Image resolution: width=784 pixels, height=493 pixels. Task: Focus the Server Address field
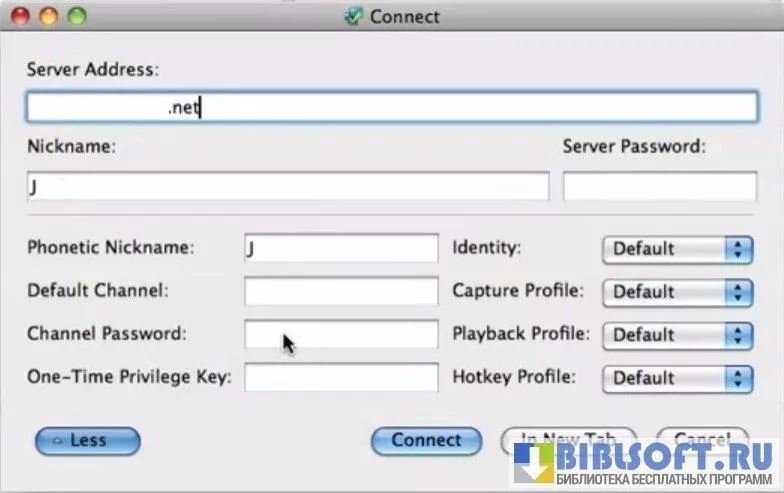[391, 107]
